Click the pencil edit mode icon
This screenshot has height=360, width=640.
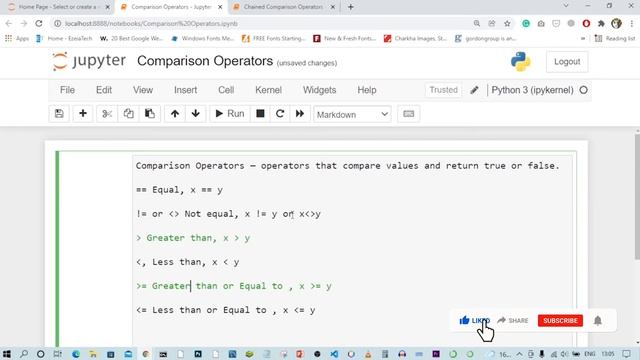(474, 90)
